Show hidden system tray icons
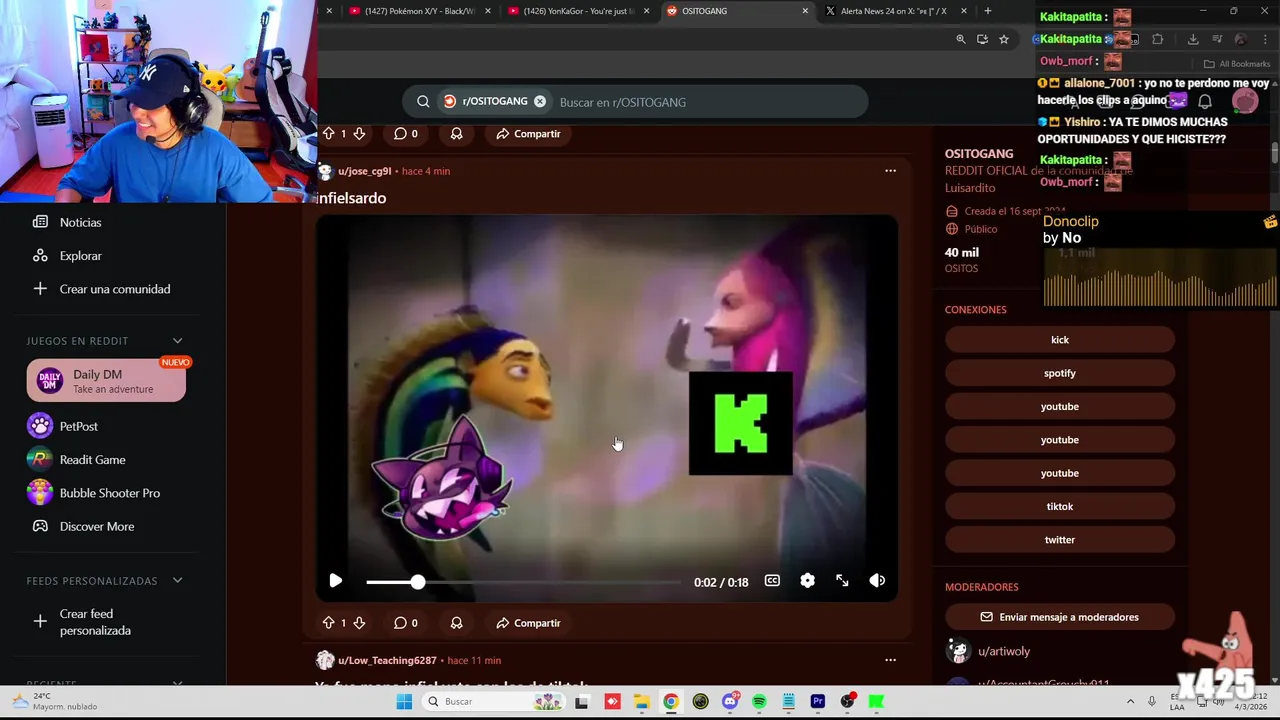 coord(1130,702)
